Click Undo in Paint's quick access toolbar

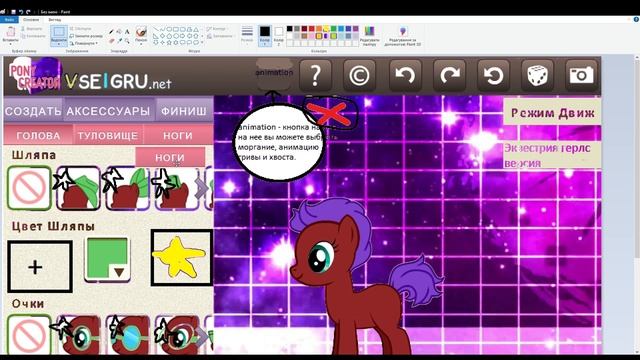click(x=21, y=12)
